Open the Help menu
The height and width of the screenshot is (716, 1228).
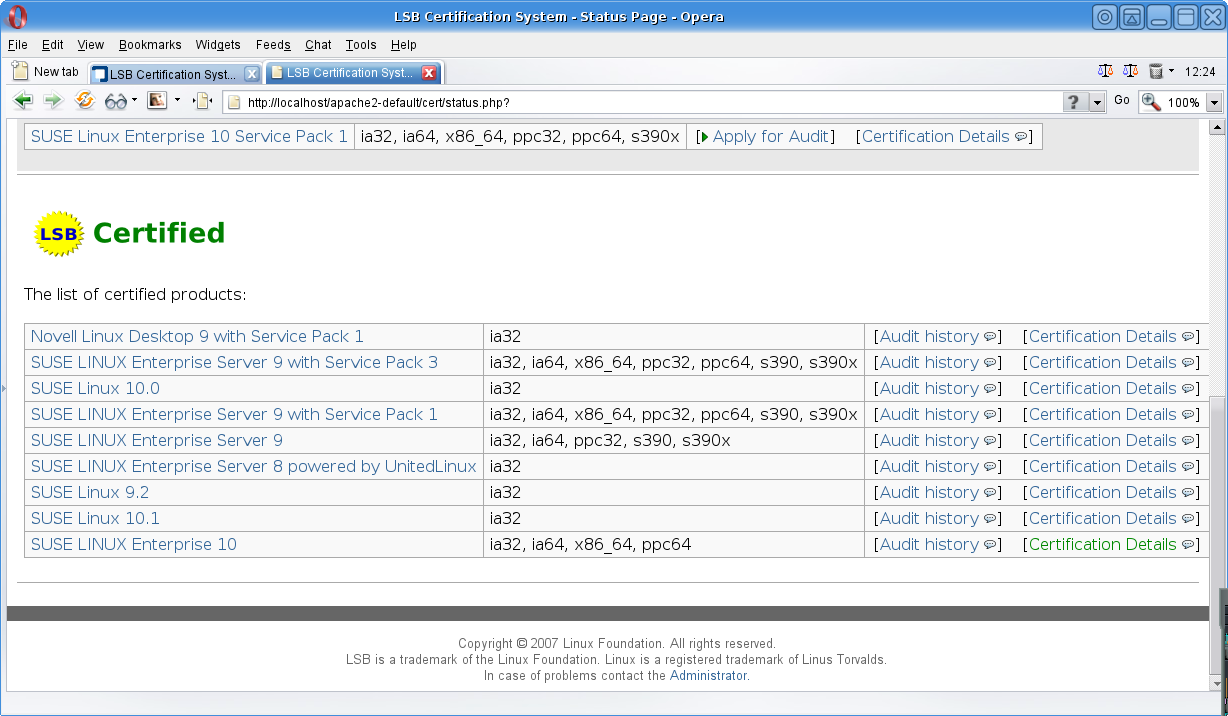pos(404,45)
